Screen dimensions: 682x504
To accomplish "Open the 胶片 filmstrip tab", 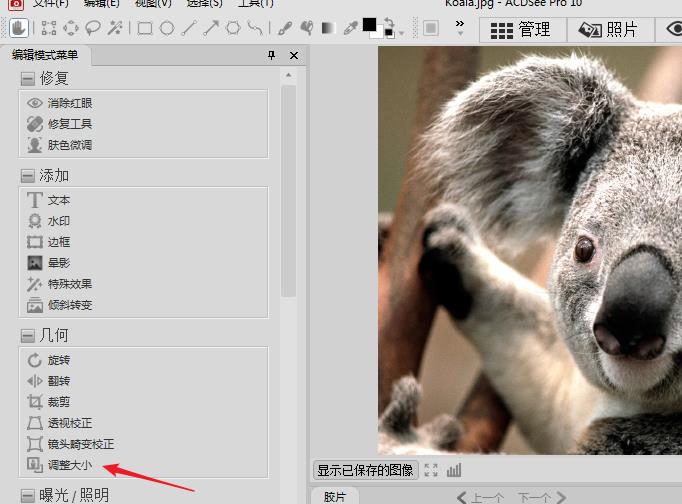I will click(335, 496).
